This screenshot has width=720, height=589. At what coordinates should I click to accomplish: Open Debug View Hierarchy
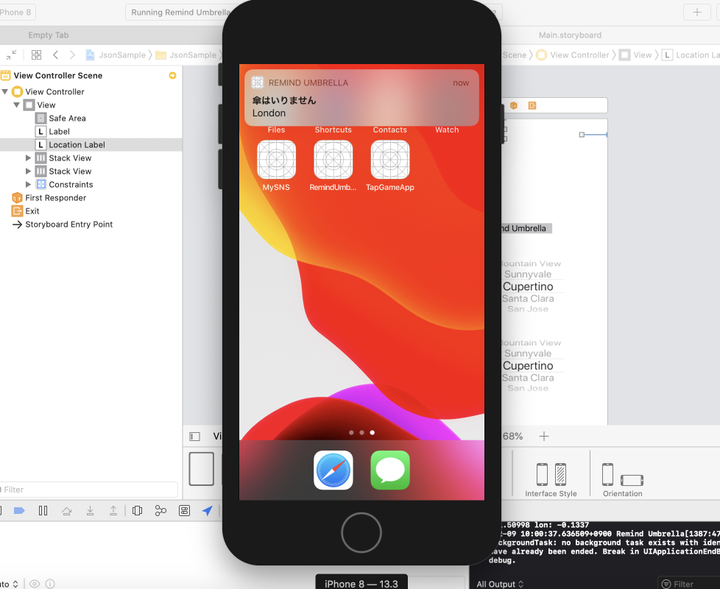click(137, 510)
